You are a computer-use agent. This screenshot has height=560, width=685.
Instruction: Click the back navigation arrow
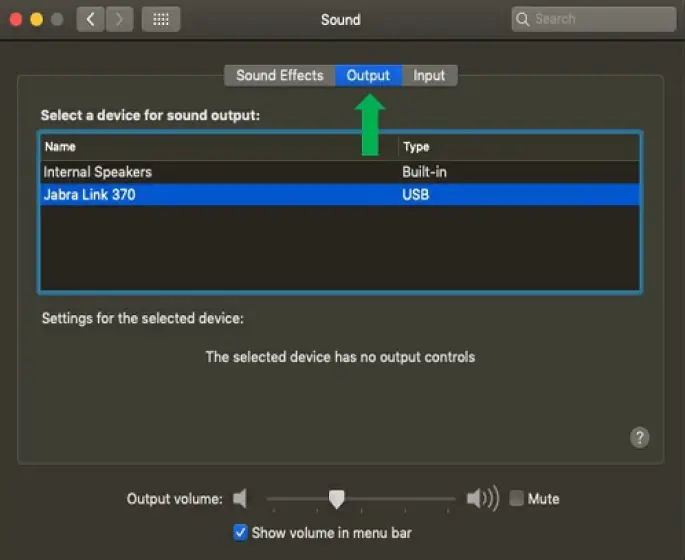(x=90, y=19)
